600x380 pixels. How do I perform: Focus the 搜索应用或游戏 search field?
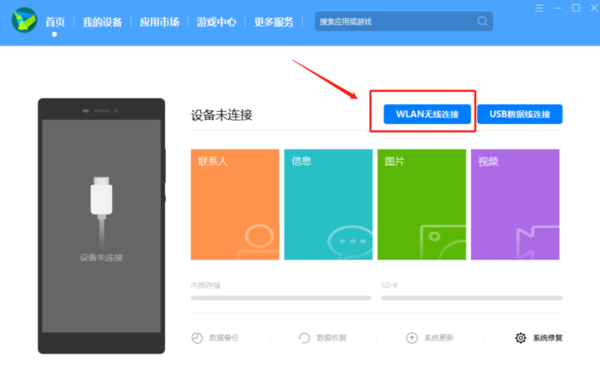(404, 21)
